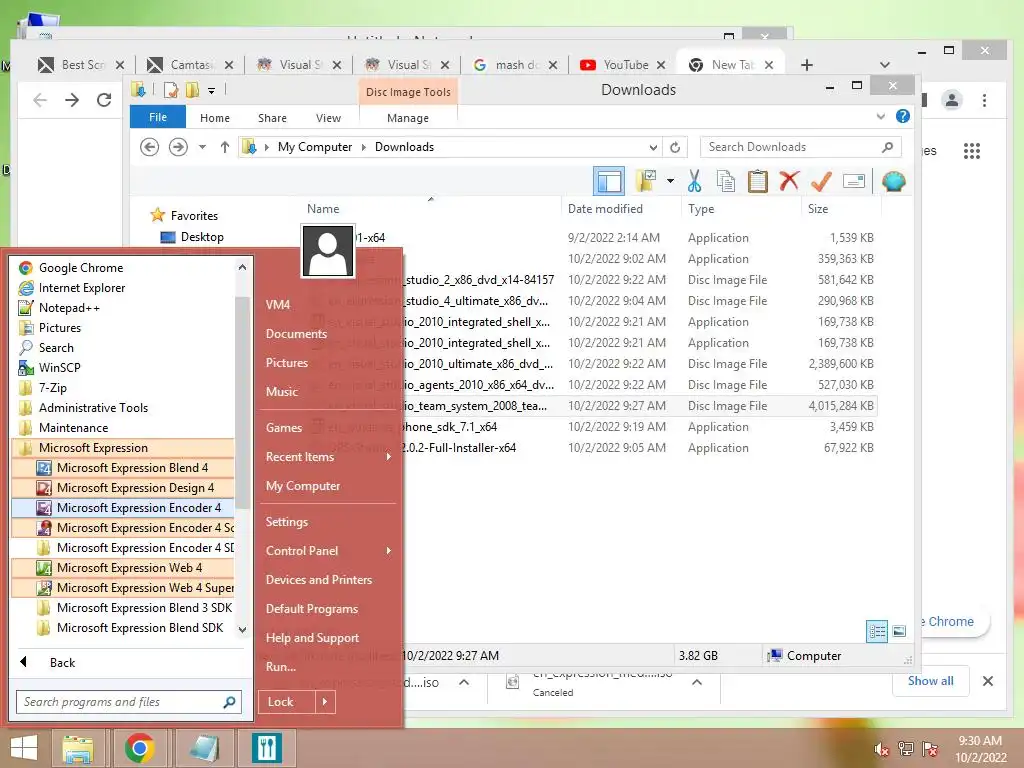The height and width of the screenshot is (768, 1024).
Task: Click the Classic Shell seashell icon
Action: (893, 181)
